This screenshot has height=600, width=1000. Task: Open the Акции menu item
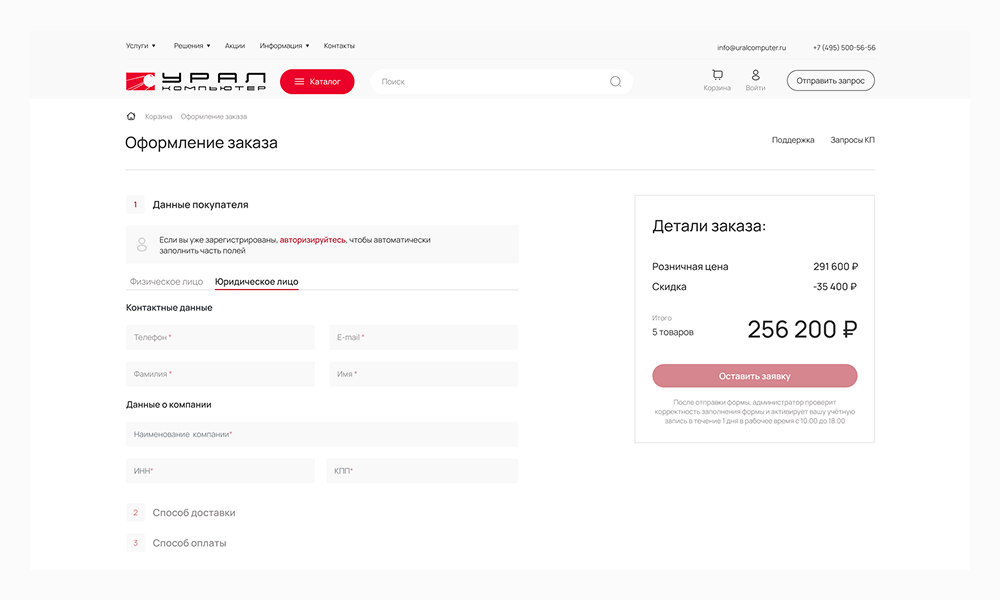coord(235,46)
